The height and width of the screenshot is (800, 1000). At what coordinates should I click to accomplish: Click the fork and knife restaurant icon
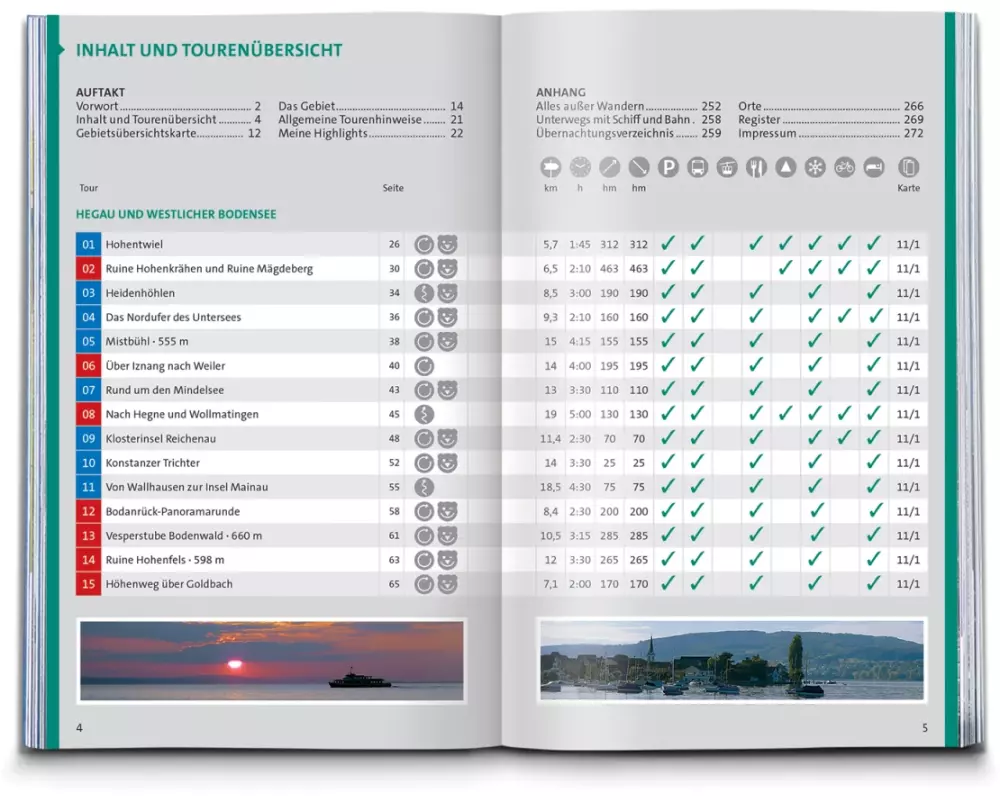(756, 167)
